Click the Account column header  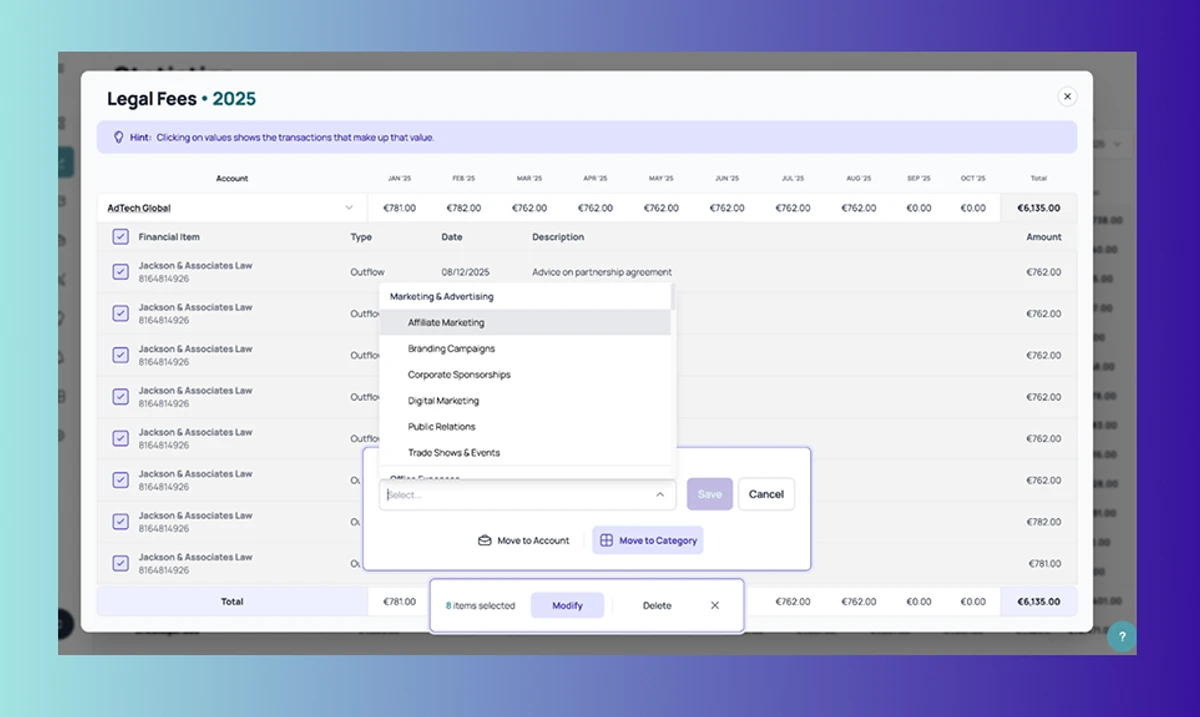pos(232,178)
